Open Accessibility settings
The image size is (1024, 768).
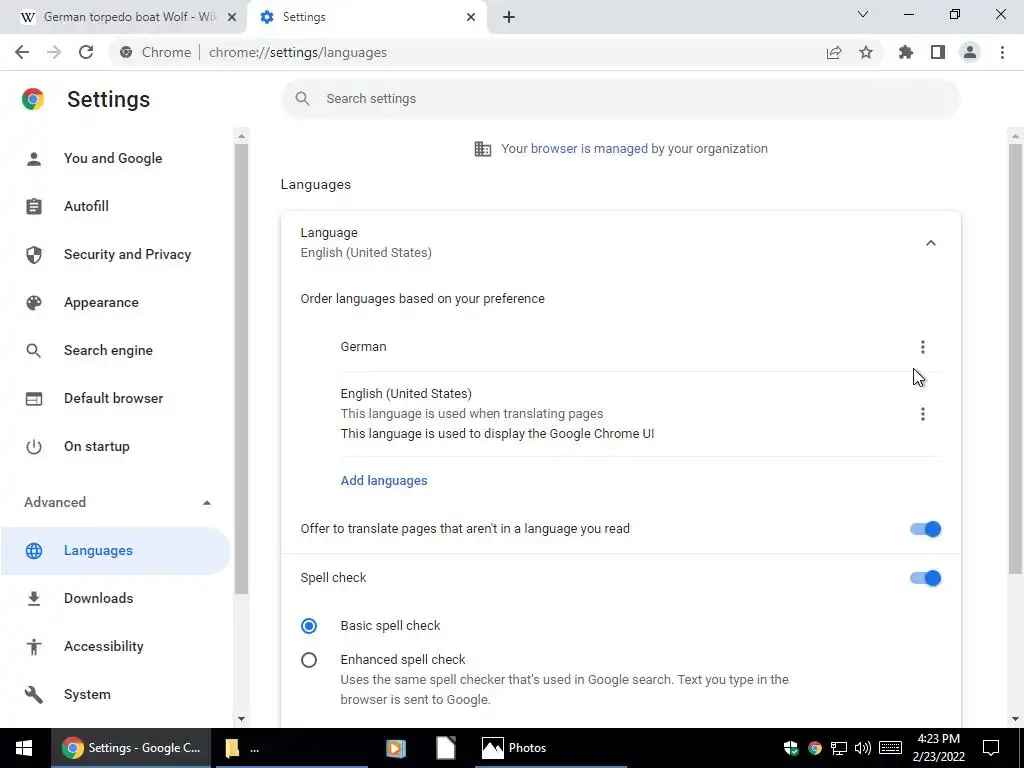tap(104, 647)
